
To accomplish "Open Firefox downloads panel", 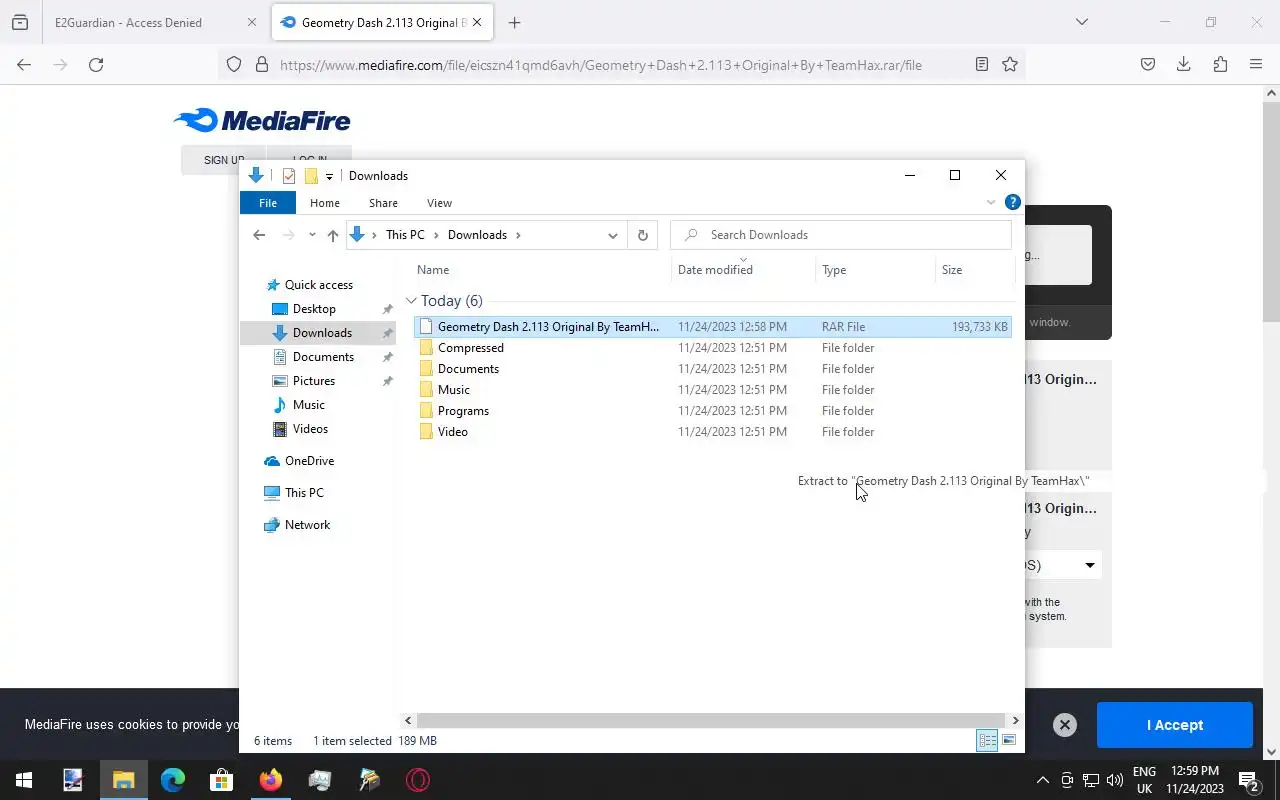I will click(1183, 65).
